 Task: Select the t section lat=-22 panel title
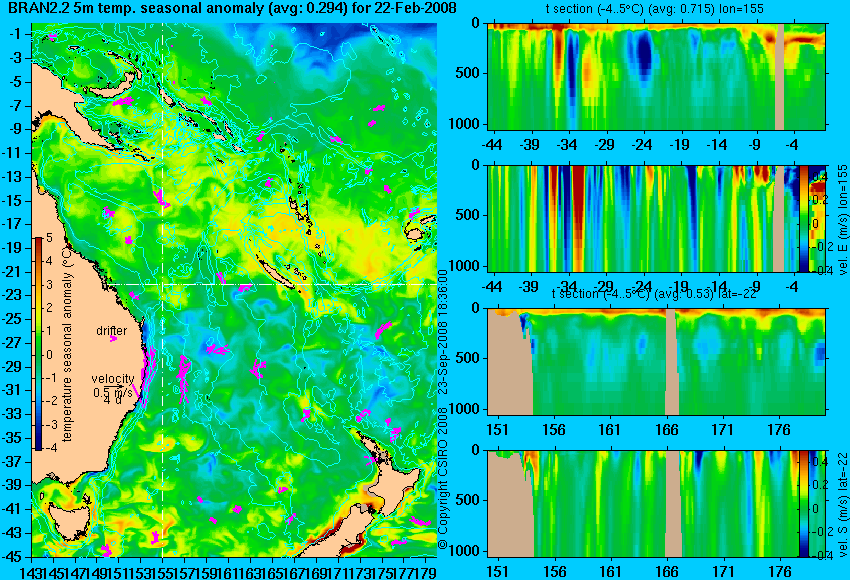click(x=654, y=293)
